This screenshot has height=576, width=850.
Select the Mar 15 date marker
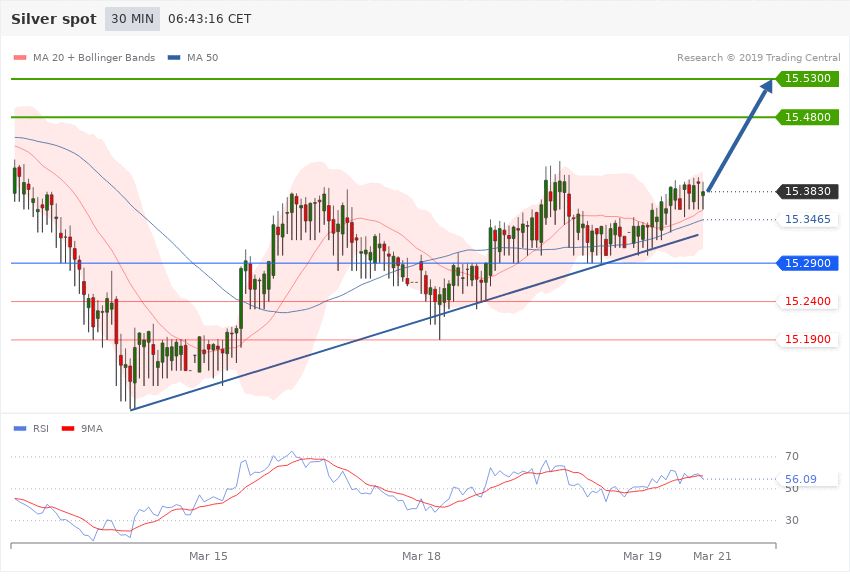[x=208, y=555]
